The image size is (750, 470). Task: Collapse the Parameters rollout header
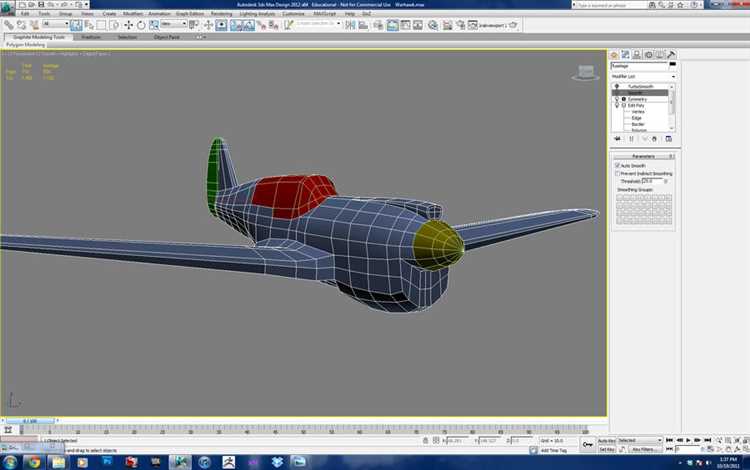(x=643, y=156)
